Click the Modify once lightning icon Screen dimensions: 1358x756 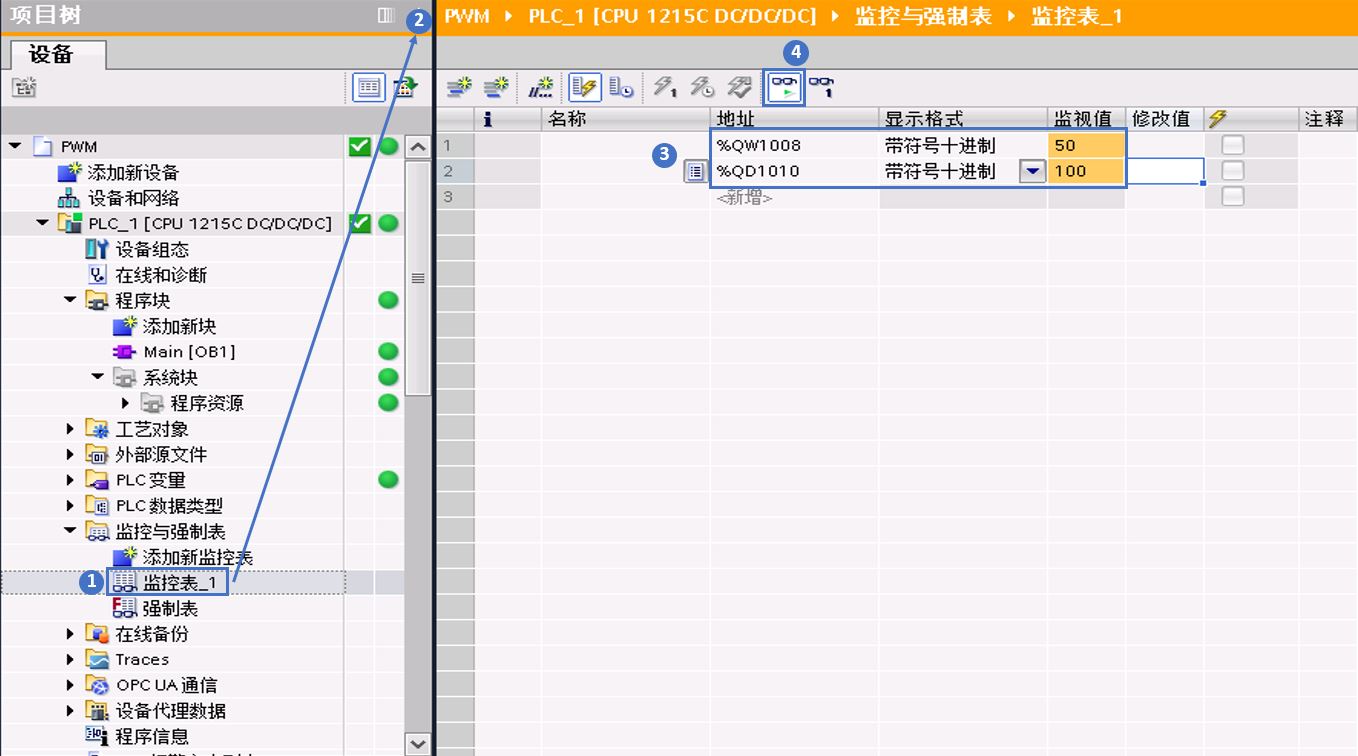pyautogui.click(x=665, y=88)
